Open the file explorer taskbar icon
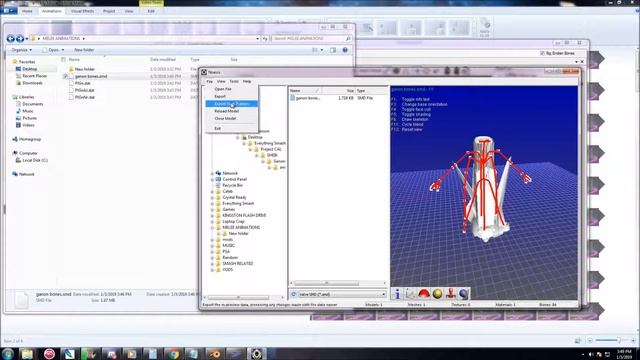 coord(27,354)
